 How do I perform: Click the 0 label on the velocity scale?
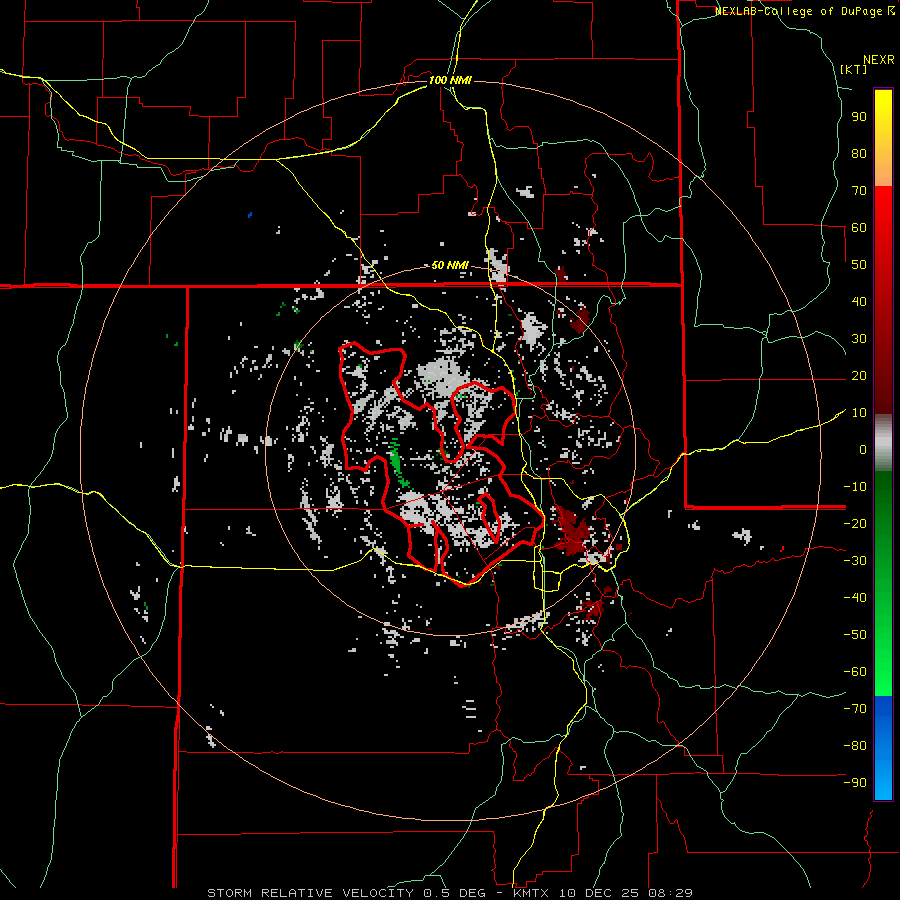tap(861, 449)
